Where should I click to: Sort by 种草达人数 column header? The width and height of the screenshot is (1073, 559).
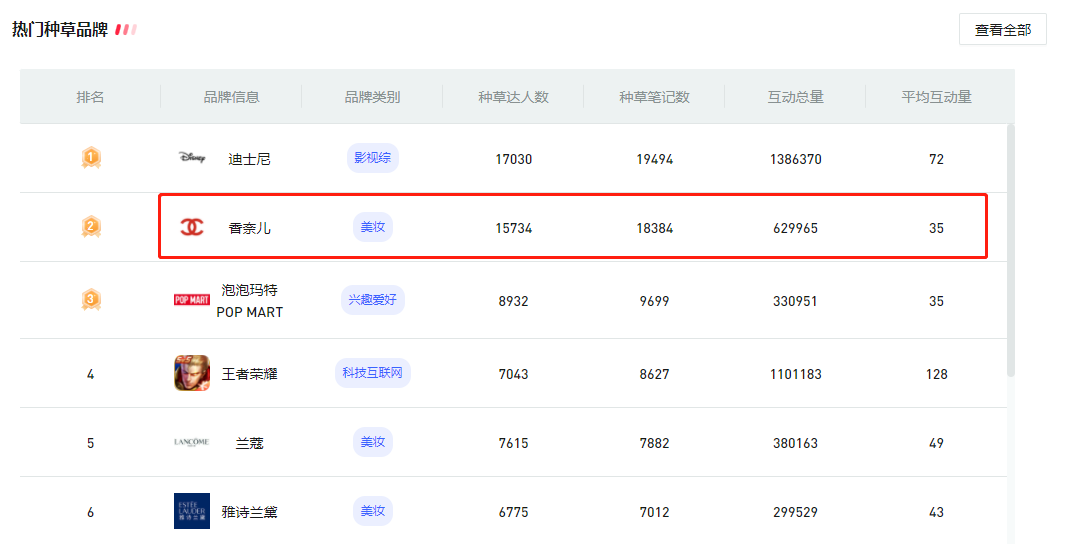click(513, 97)
